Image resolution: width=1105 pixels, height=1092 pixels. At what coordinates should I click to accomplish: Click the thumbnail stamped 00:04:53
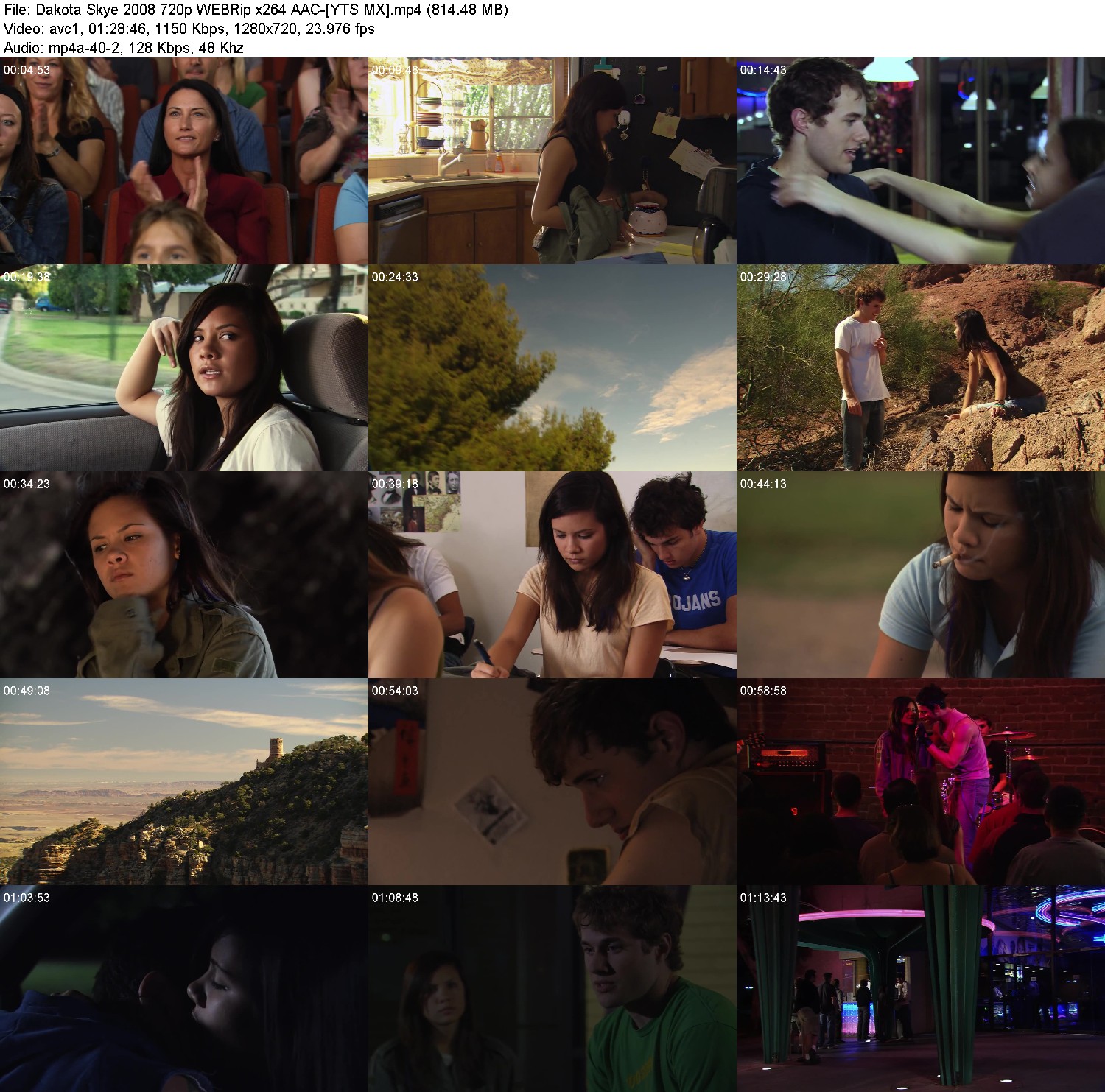(x=183, y=161)
